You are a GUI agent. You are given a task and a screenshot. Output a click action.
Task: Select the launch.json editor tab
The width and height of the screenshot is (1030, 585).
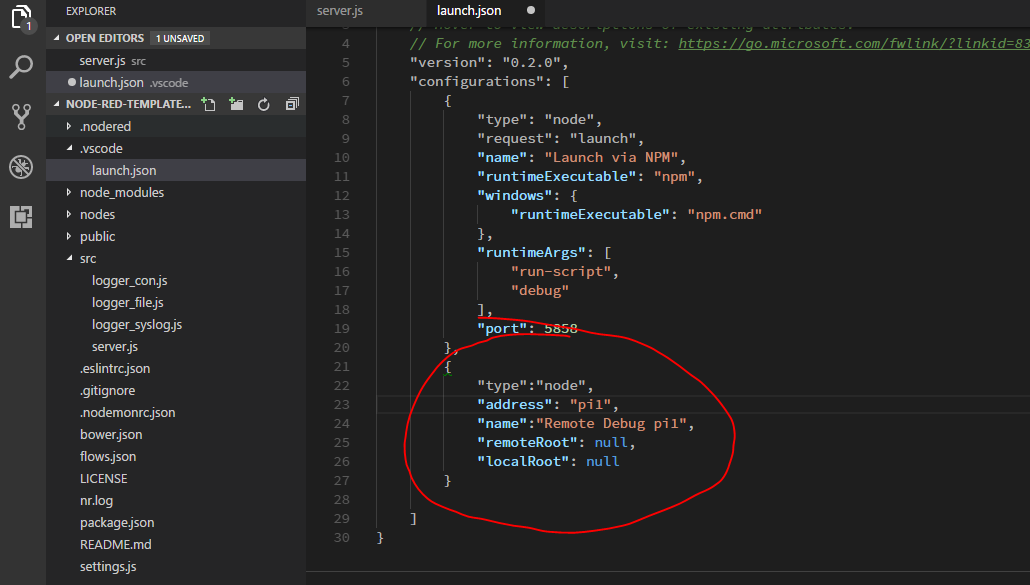coord(470,12)
